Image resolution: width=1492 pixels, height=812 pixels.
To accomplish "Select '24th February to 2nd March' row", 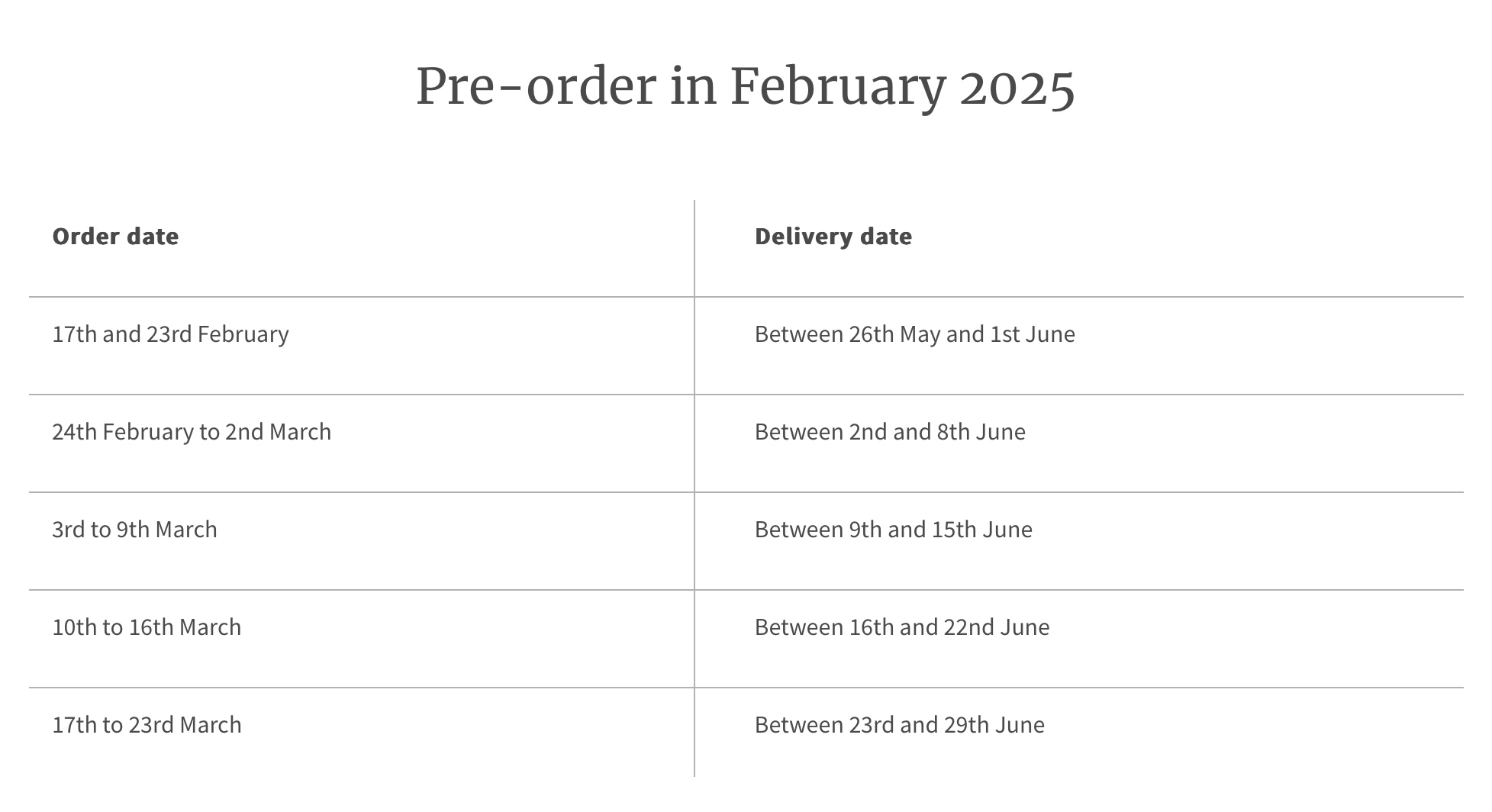I will (x=746, y=443).
